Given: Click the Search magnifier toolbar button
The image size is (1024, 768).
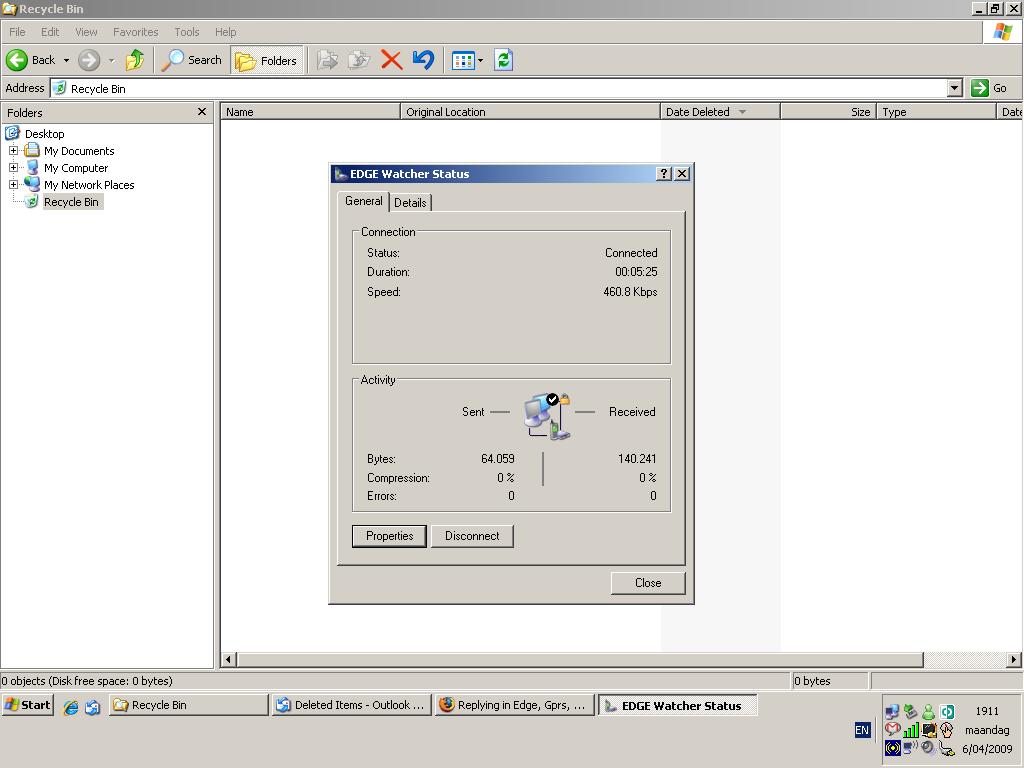Looking at the screenshot, I should 192,60.
